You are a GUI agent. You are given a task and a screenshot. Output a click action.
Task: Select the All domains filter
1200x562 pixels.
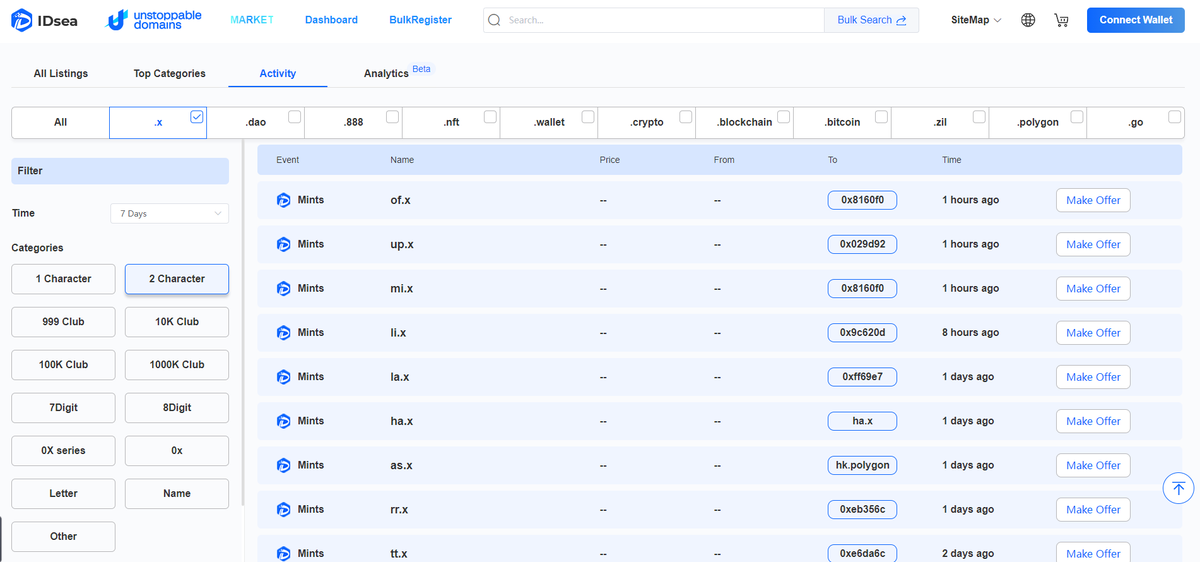tap(60, 122)
